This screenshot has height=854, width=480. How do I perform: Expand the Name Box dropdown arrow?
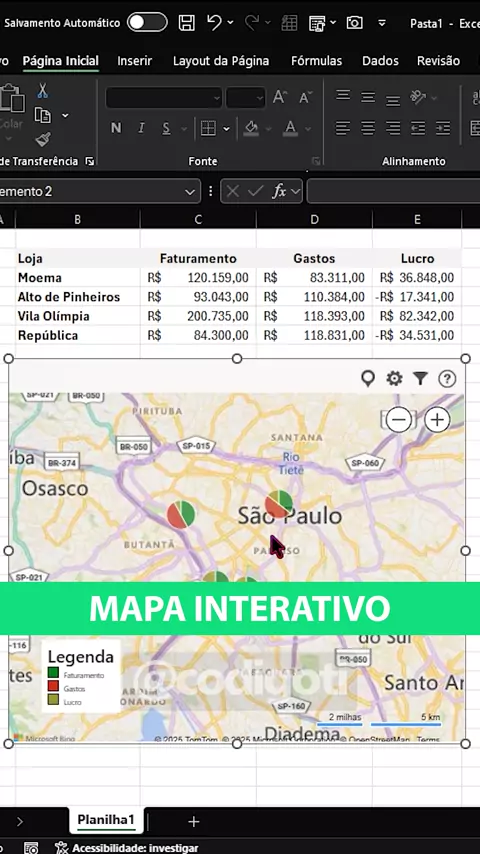190,192
